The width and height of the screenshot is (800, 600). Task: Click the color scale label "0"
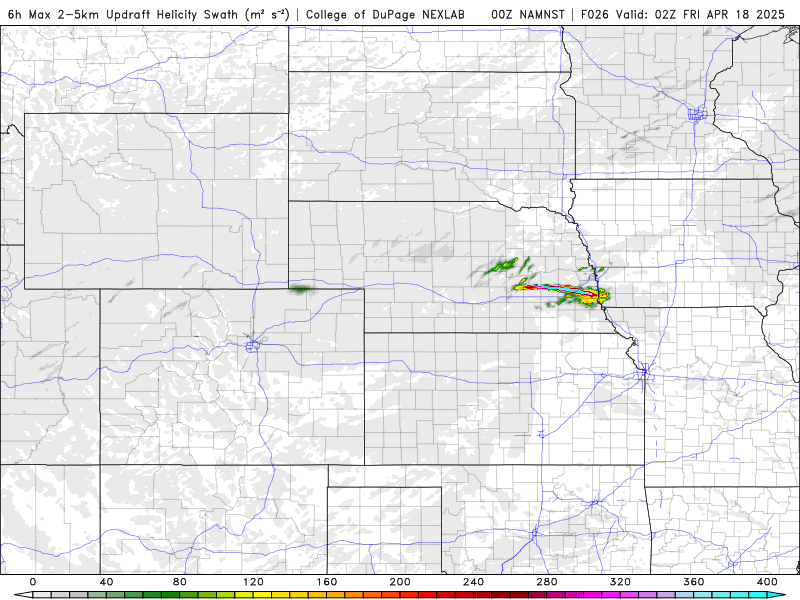click(33, 582)
